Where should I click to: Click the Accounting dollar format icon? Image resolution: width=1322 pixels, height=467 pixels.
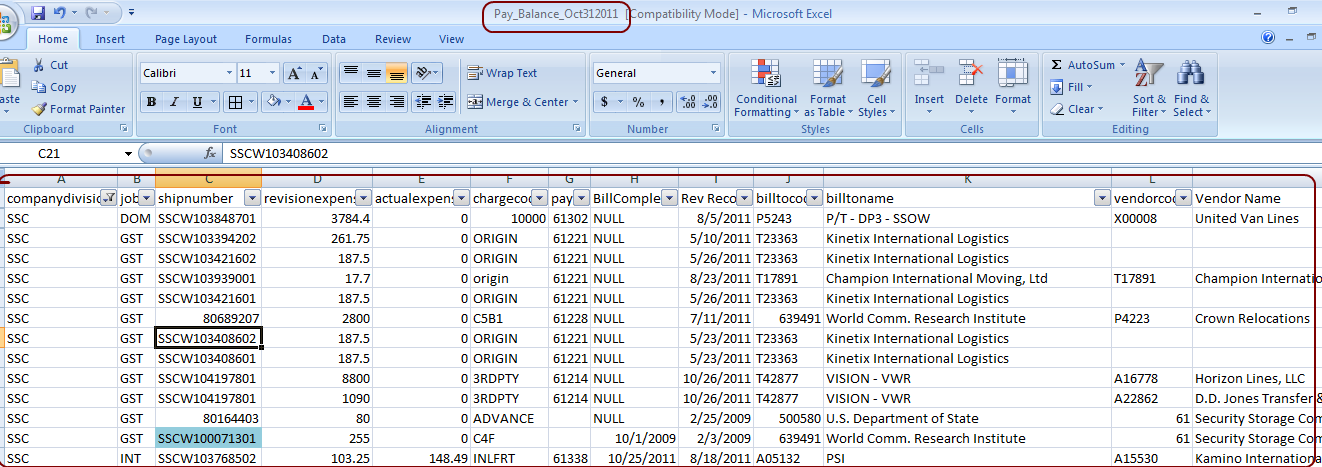point(605,102)
